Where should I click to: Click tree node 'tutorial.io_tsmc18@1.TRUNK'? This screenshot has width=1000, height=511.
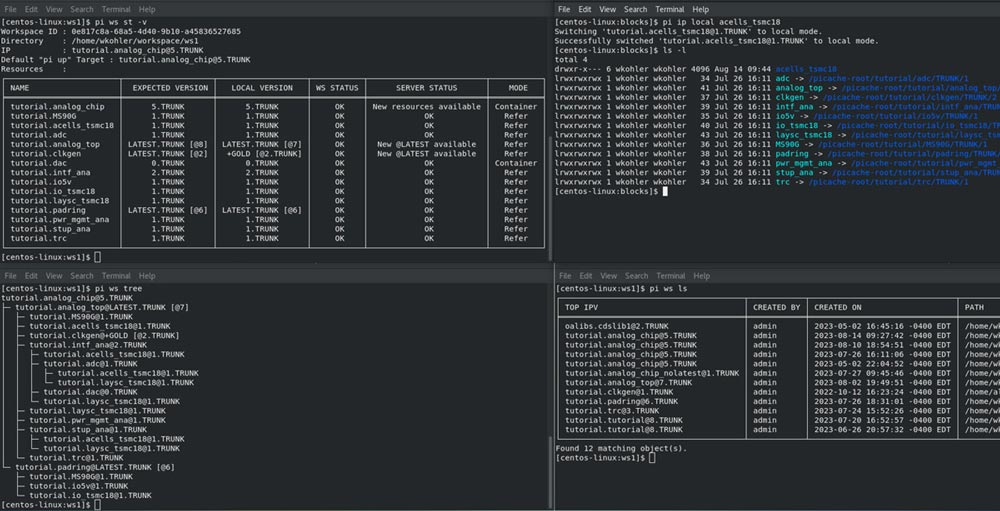coord(91,495)
